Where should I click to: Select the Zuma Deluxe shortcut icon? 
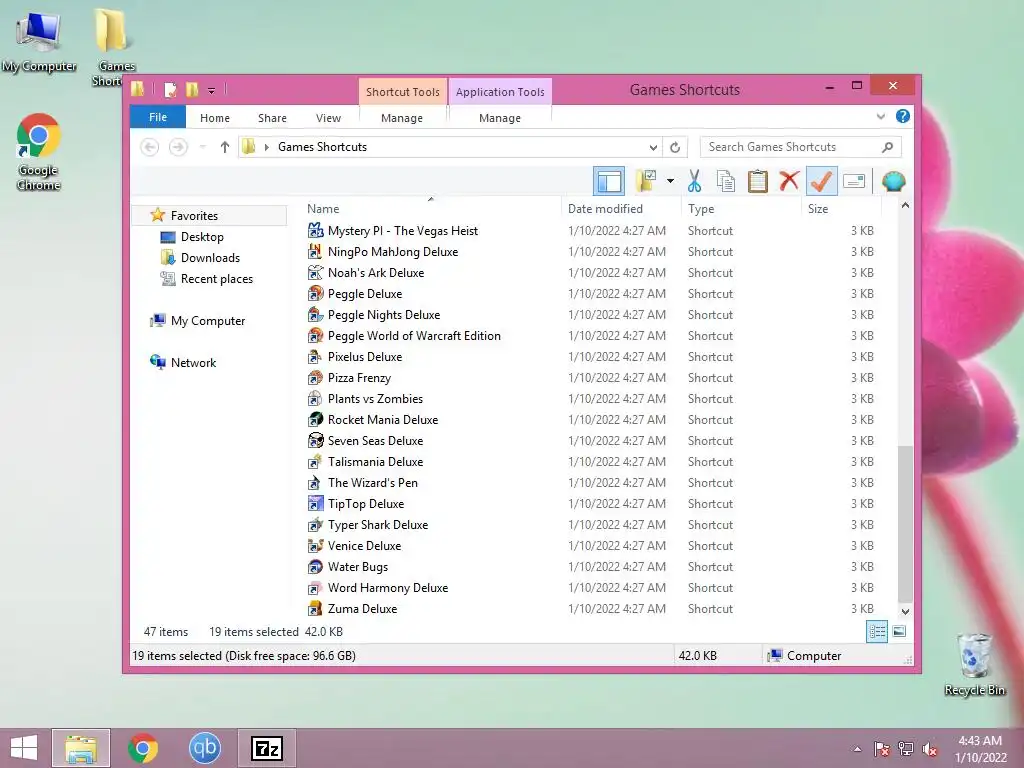(x=315, y=609)
